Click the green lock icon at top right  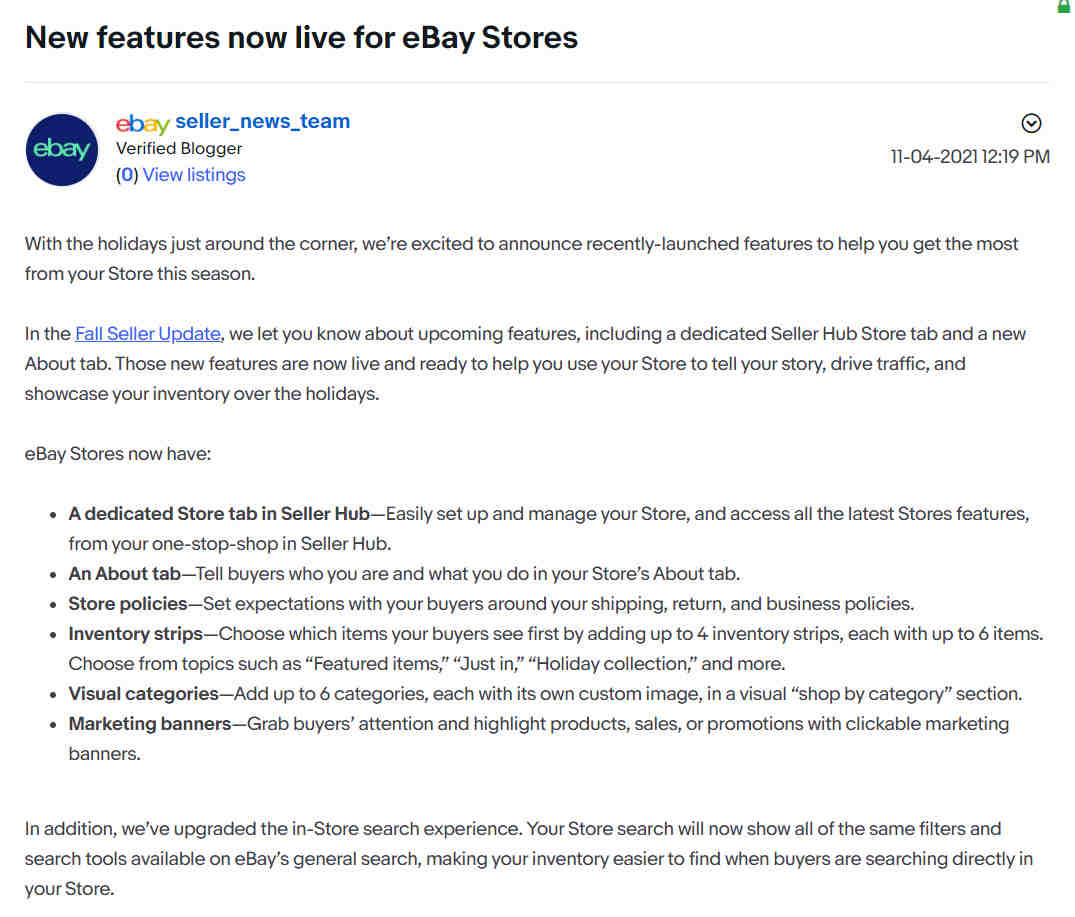click(x=1063, y=6)
